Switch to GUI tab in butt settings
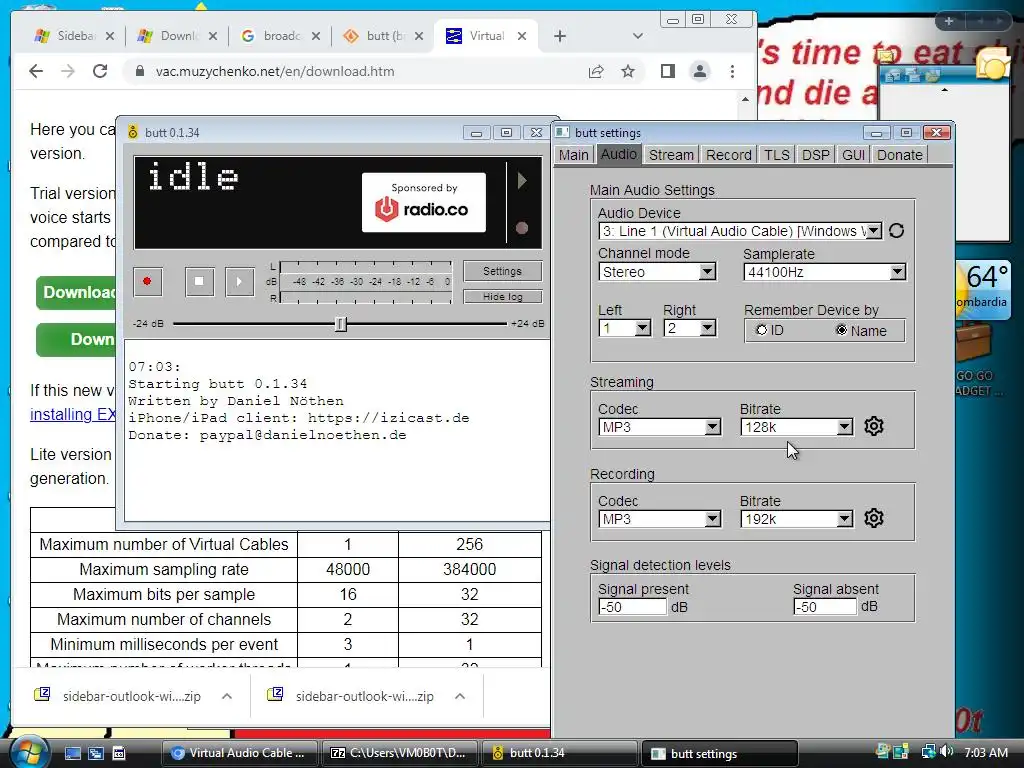Screen dimensions: 1024x768 tap(854, 155)
